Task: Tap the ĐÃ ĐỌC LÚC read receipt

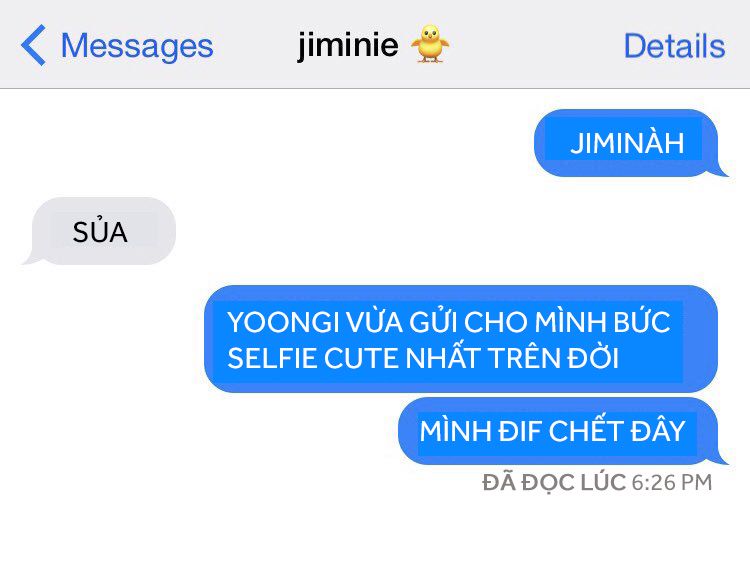Action: point(554,482)
